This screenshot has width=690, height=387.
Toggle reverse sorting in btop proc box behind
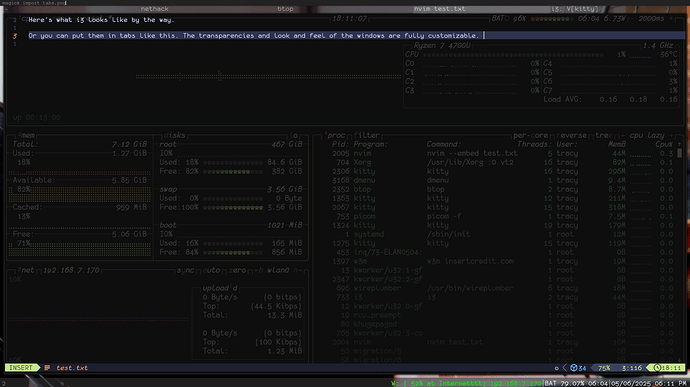[x=571, y=135]
